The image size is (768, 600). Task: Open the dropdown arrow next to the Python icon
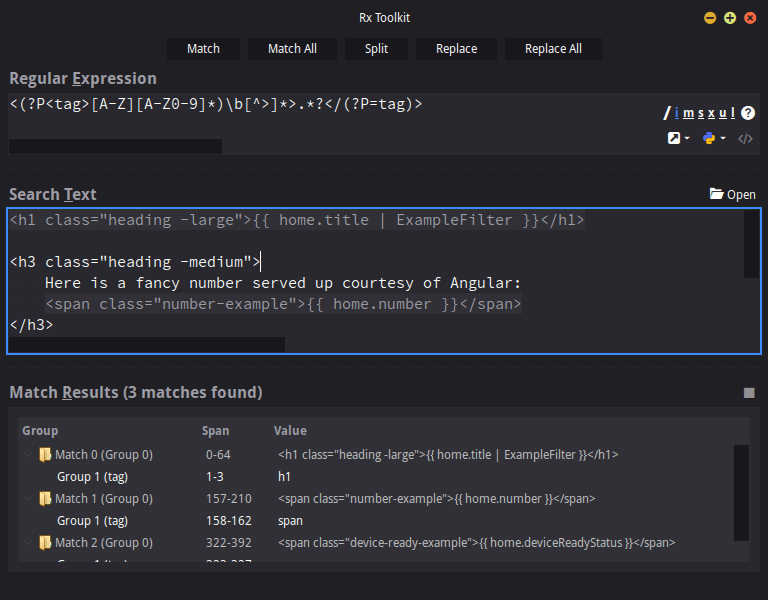pyautogui.click(x=723, y=139)
